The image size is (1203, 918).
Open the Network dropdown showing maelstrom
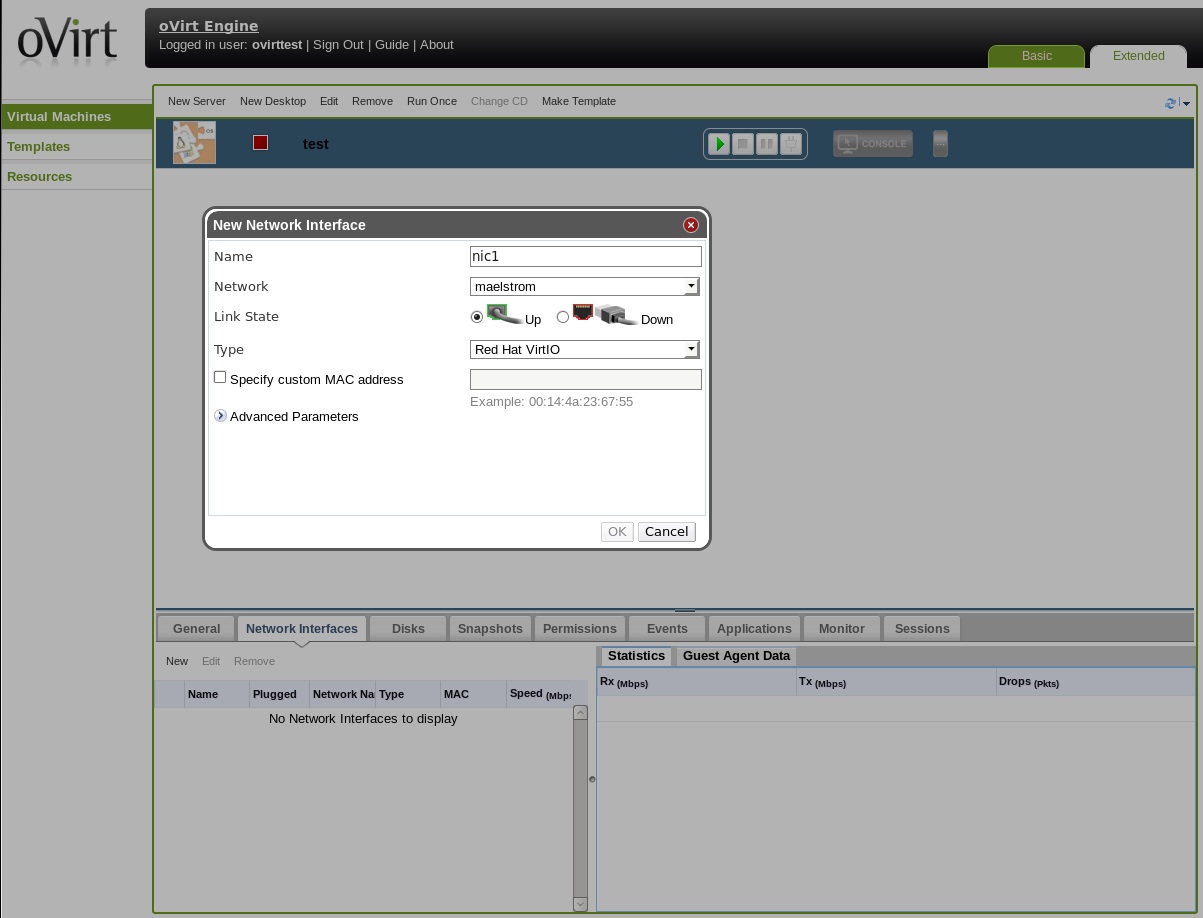coord(585,286)
